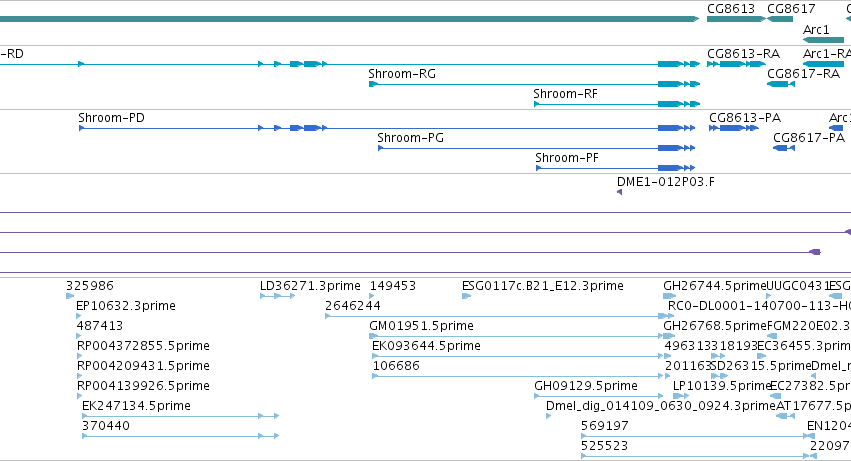Click the Shroom-RF transcript label
The image size is (851, 461).
(565, 94)
